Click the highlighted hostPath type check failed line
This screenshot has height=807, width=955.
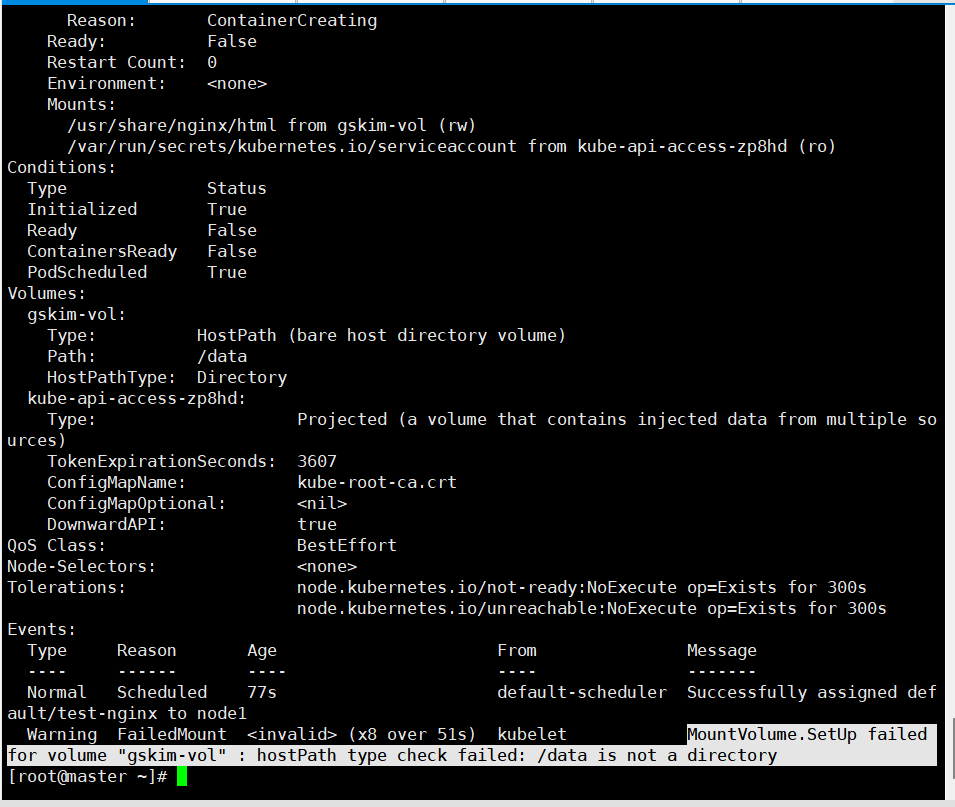(392, 756)
